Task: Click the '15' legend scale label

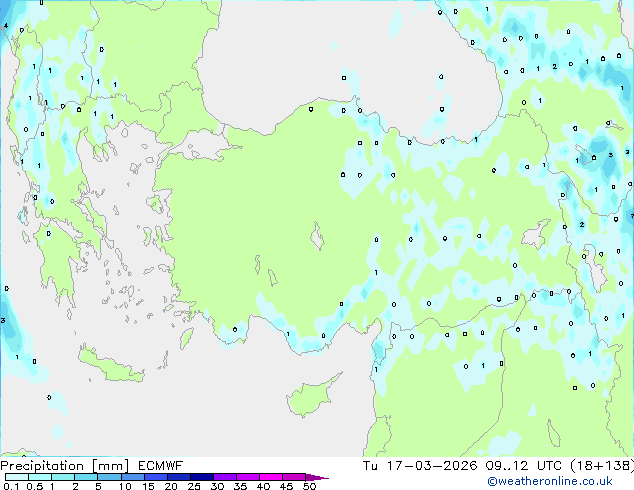Action: tap(148, 486)
